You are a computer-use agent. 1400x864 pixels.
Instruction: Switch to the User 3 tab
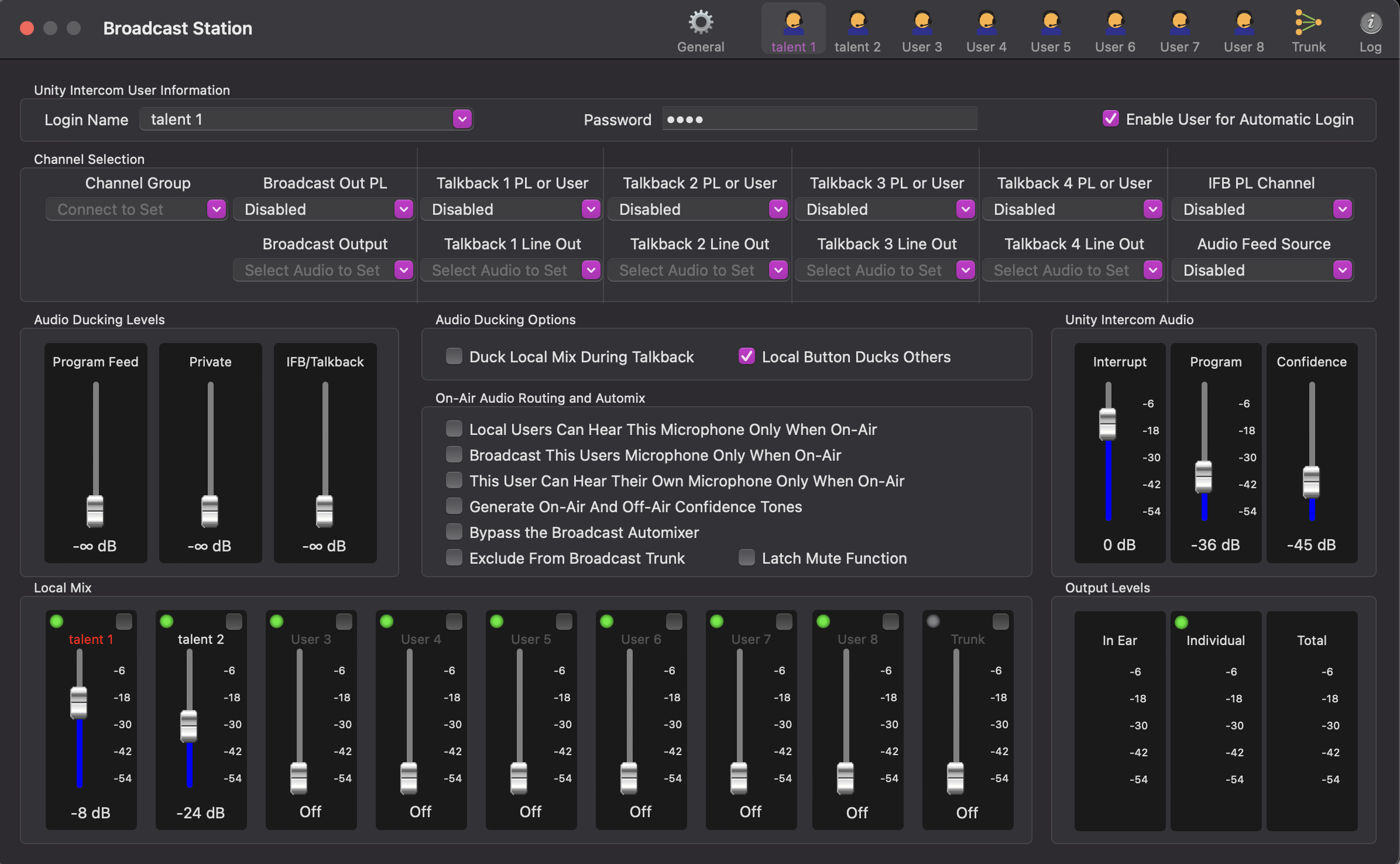pos(922,47)
